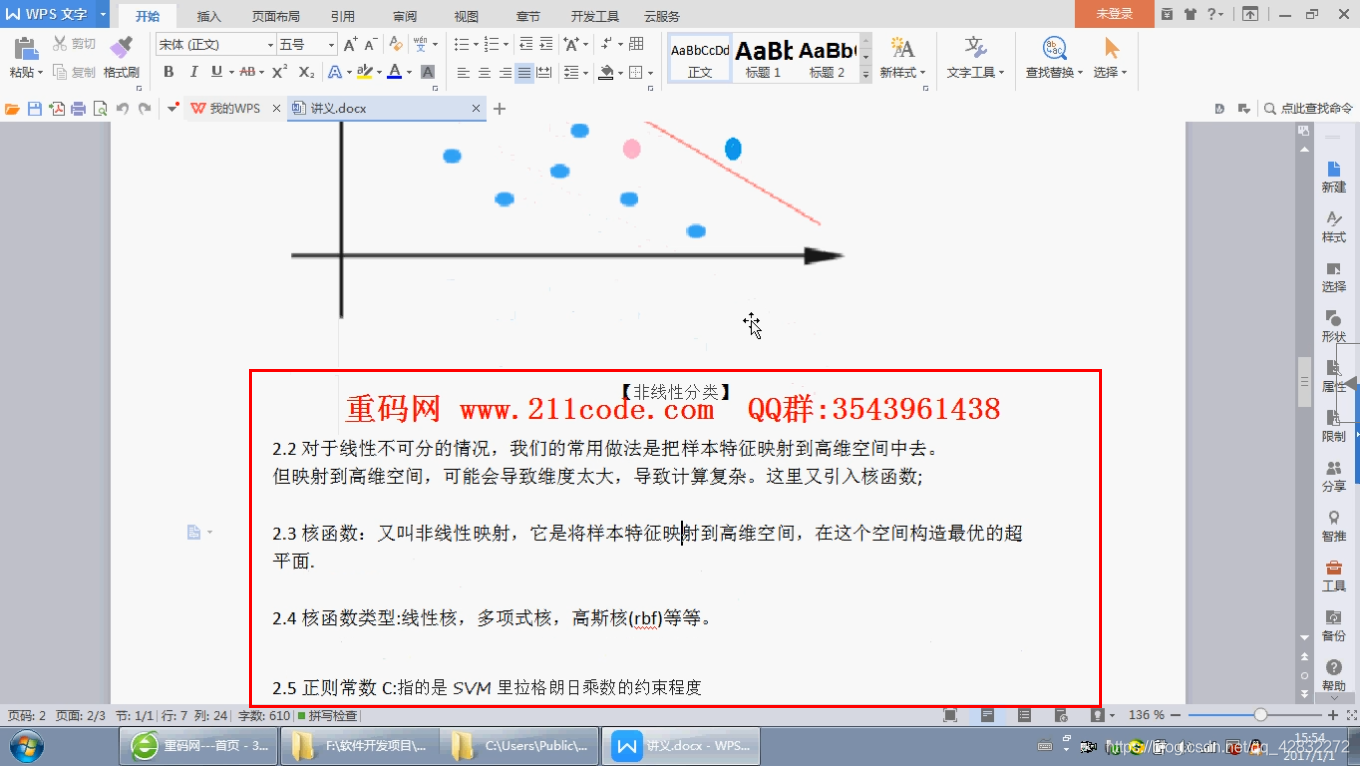This screenshot has height=766, width=1360.
Task: Open 新建 in right sidebar
Action: tap(1334, 177)
